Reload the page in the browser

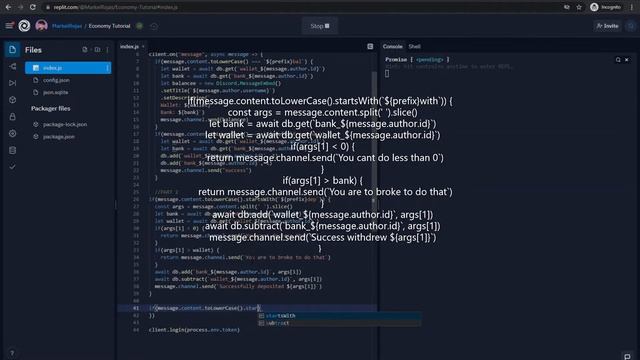point(33,7)
